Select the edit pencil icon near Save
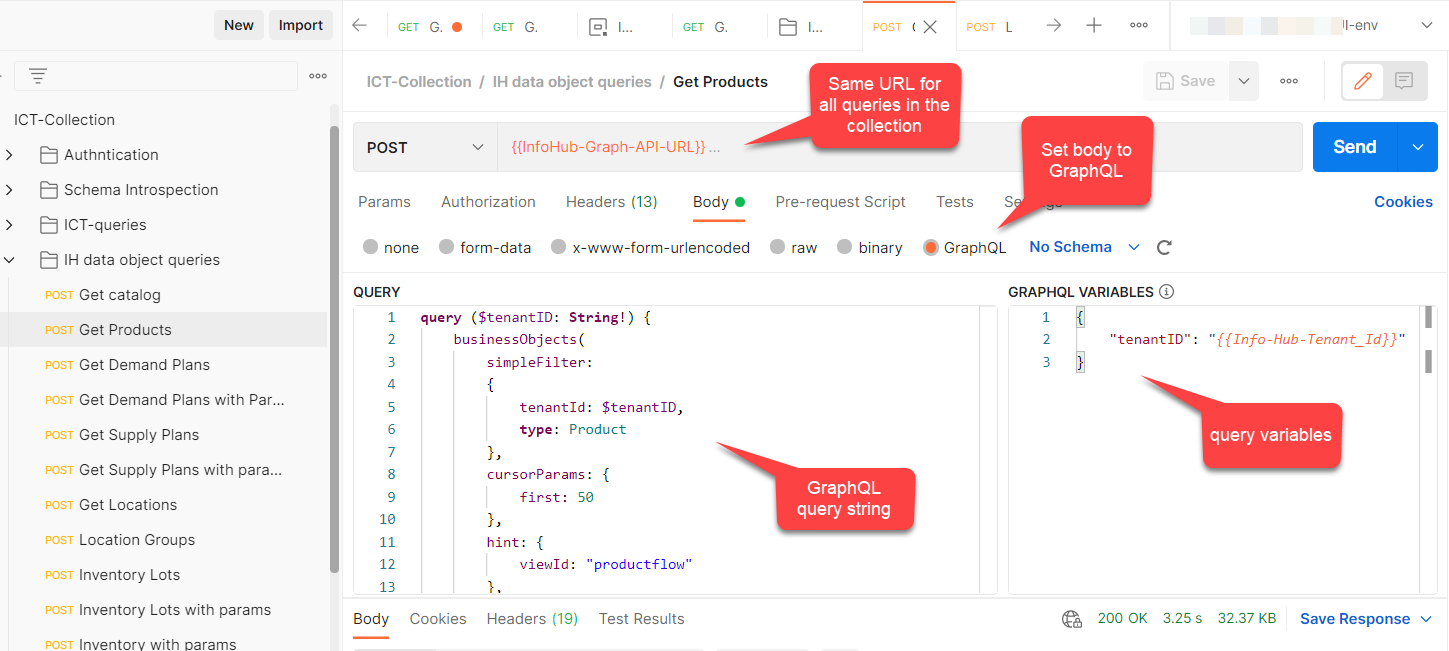The image size is (1449, 651). (x=1361, y=80)
